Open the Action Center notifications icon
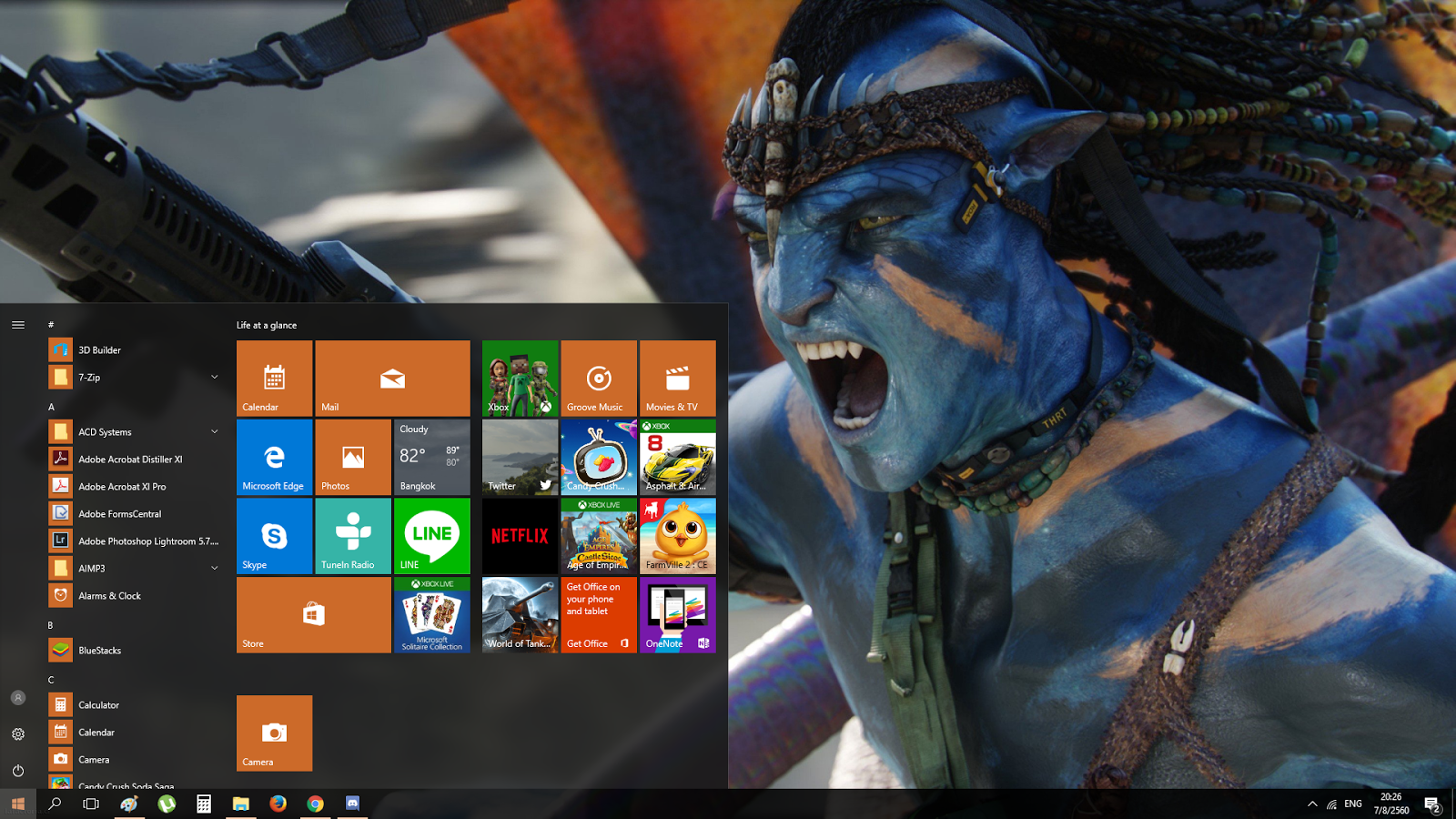 [x=1432, y=804]
